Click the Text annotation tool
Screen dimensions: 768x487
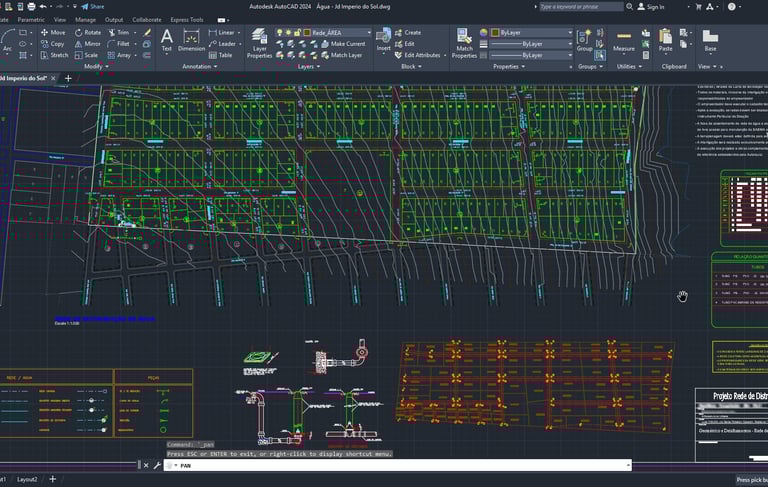(x=166, y=39)
